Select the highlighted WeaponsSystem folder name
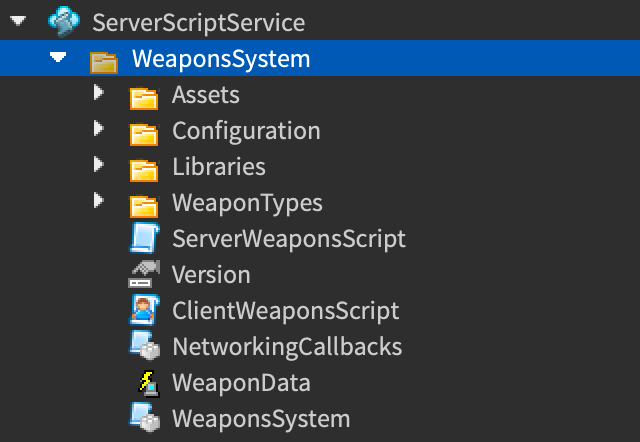The height and width of the screenshot is (442, 640). point(221,60)
